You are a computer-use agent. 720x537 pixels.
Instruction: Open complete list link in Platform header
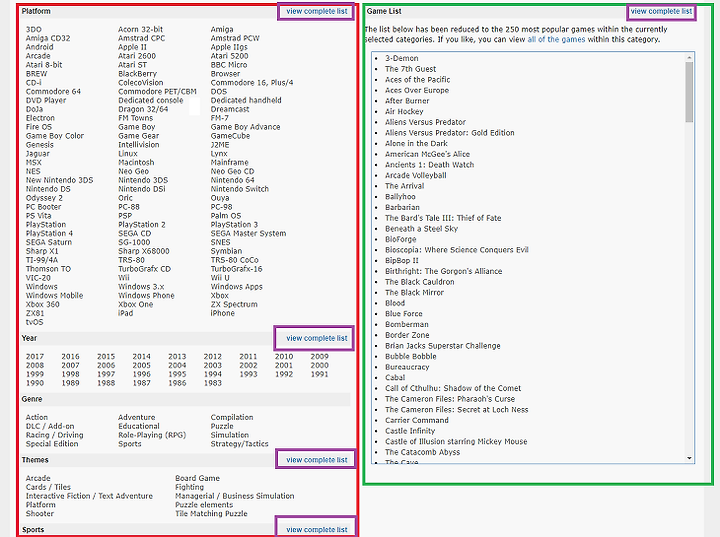coord(317,11)
